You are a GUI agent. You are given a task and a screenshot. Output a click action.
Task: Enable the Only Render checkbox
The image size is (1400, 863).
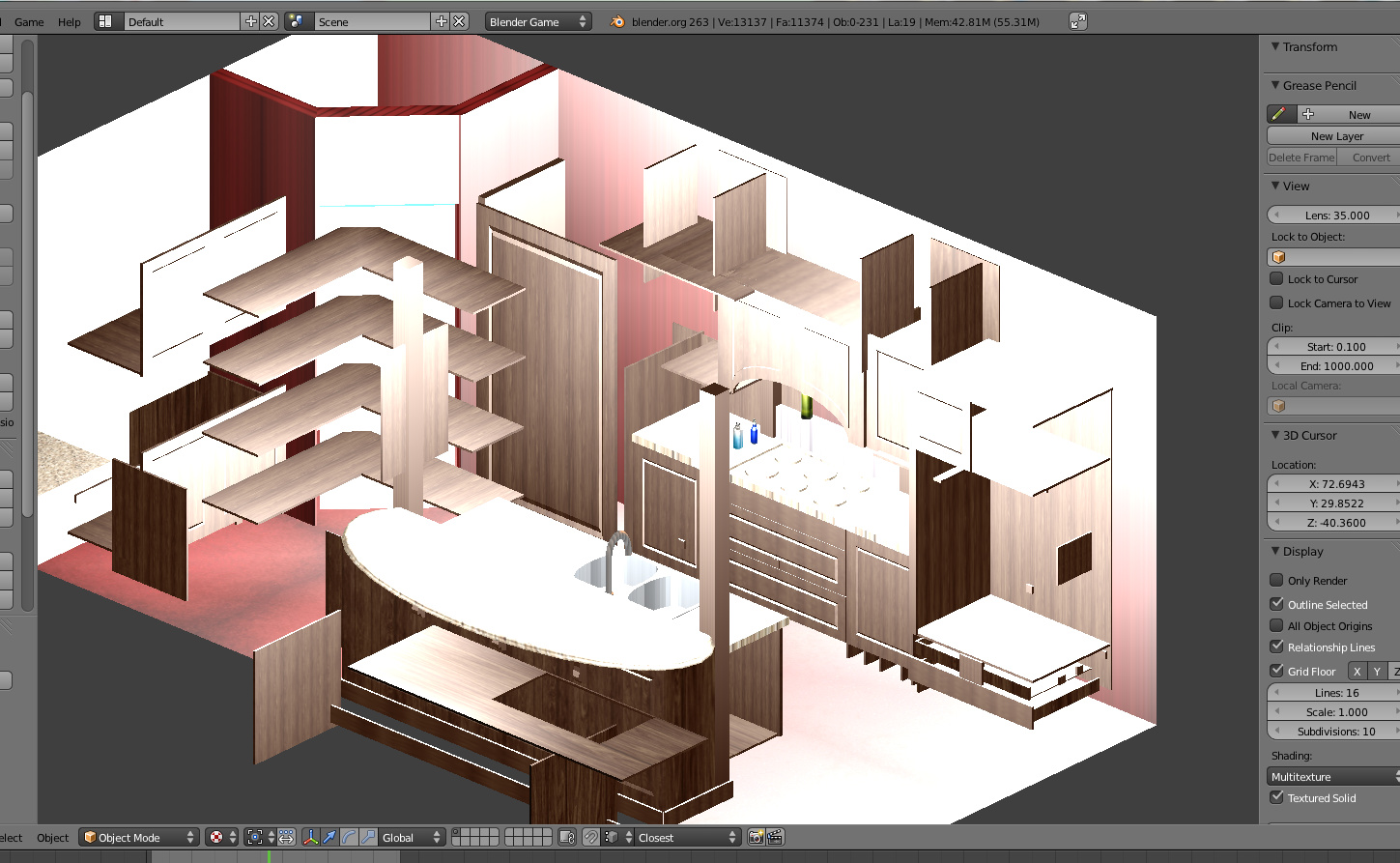1276,580
